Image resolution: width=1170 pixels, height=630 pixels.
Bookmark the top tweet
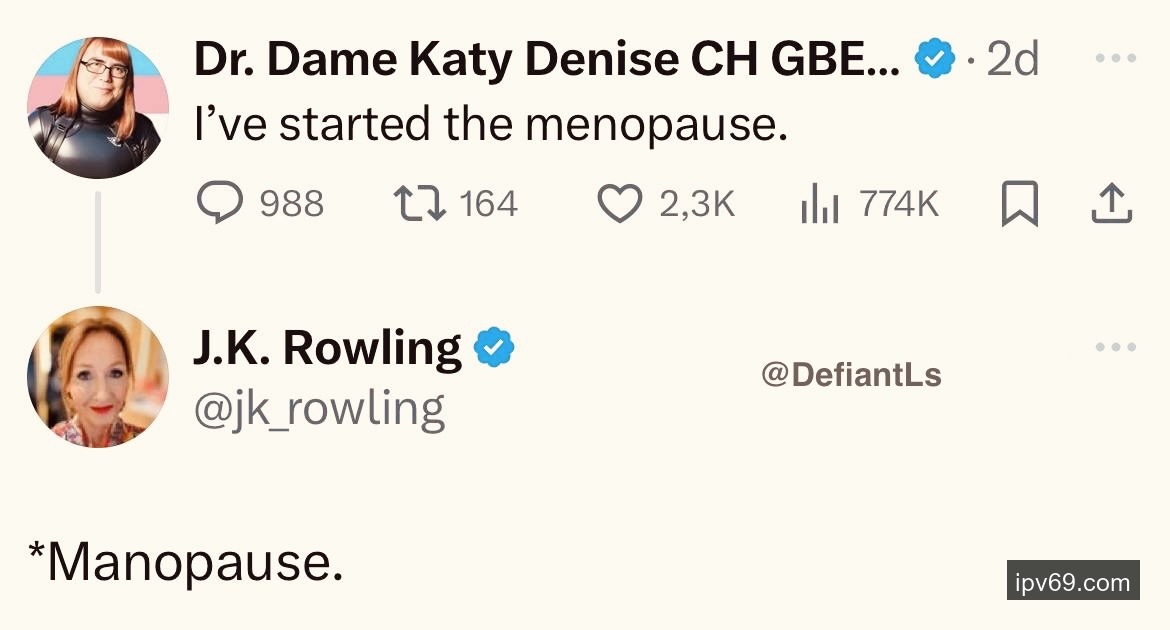coord(1020,204)
